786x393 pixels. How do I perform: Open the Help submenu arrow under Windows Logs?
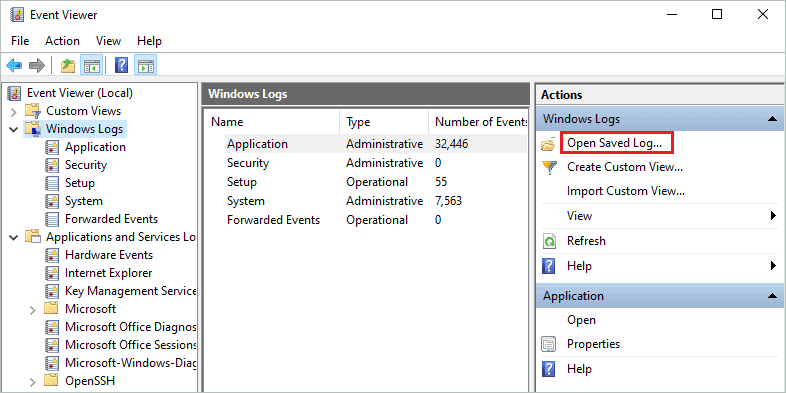point(773,266)
